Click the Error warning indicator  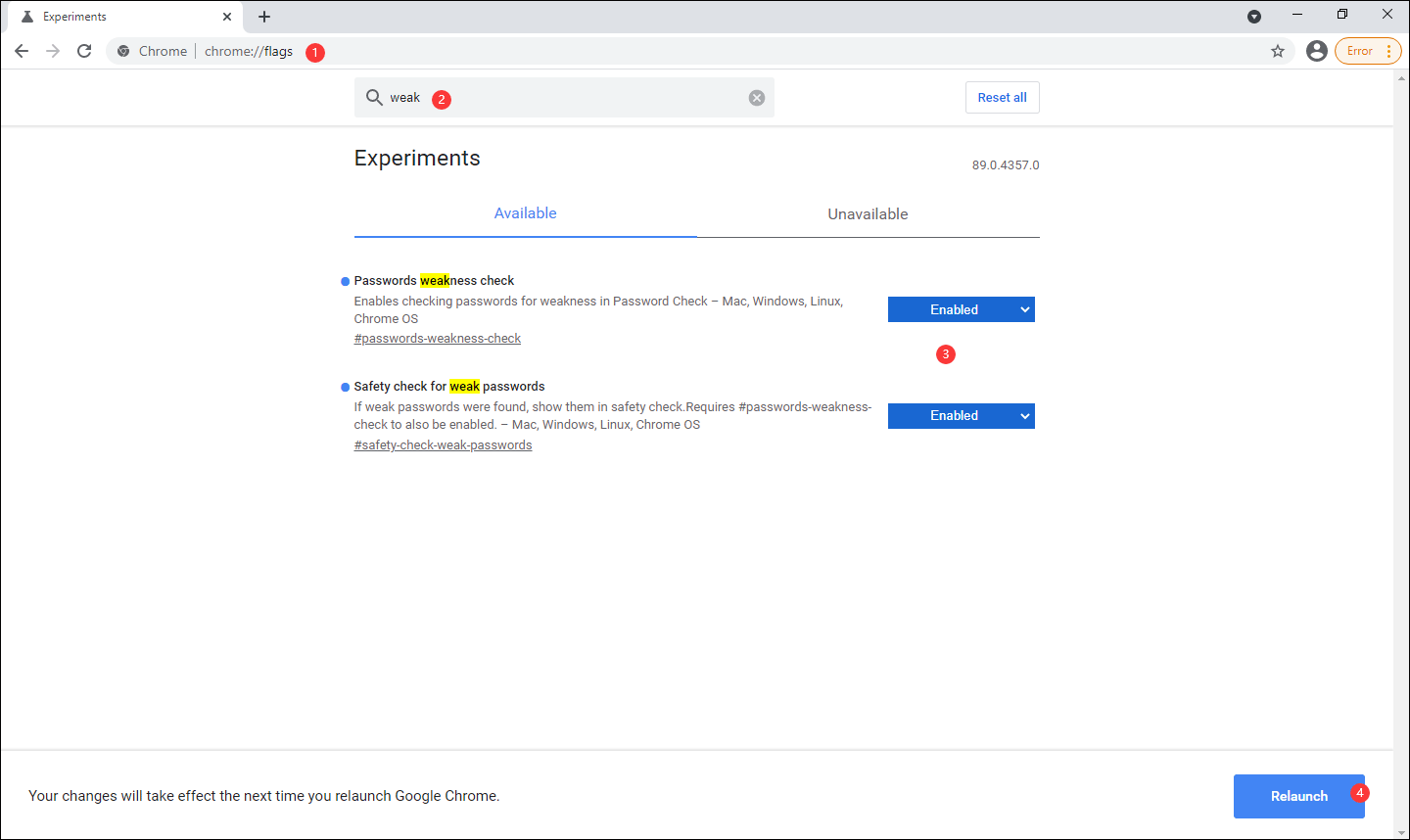click(1359, 50)
